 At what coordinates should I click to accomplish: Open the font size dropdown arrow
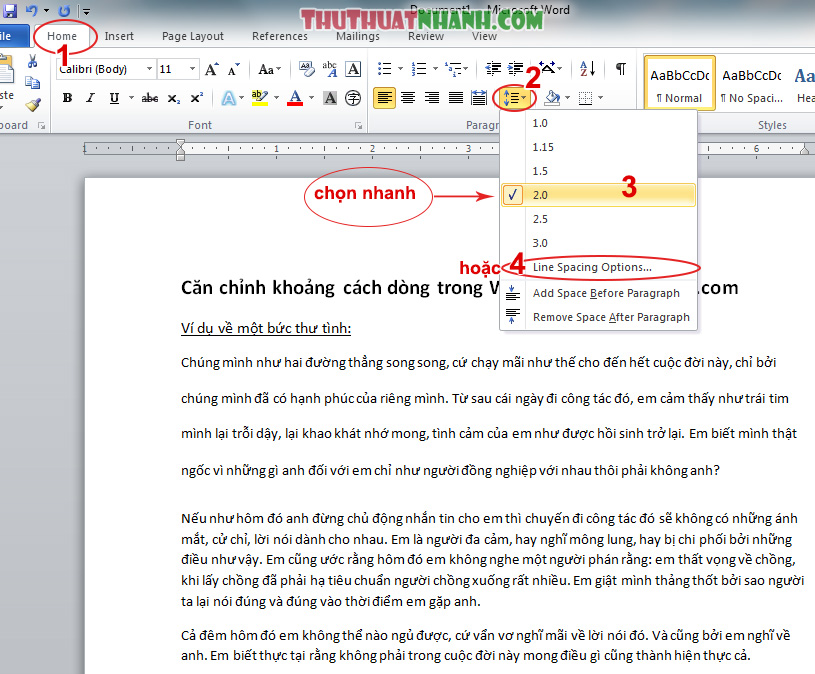click(192, 69)
